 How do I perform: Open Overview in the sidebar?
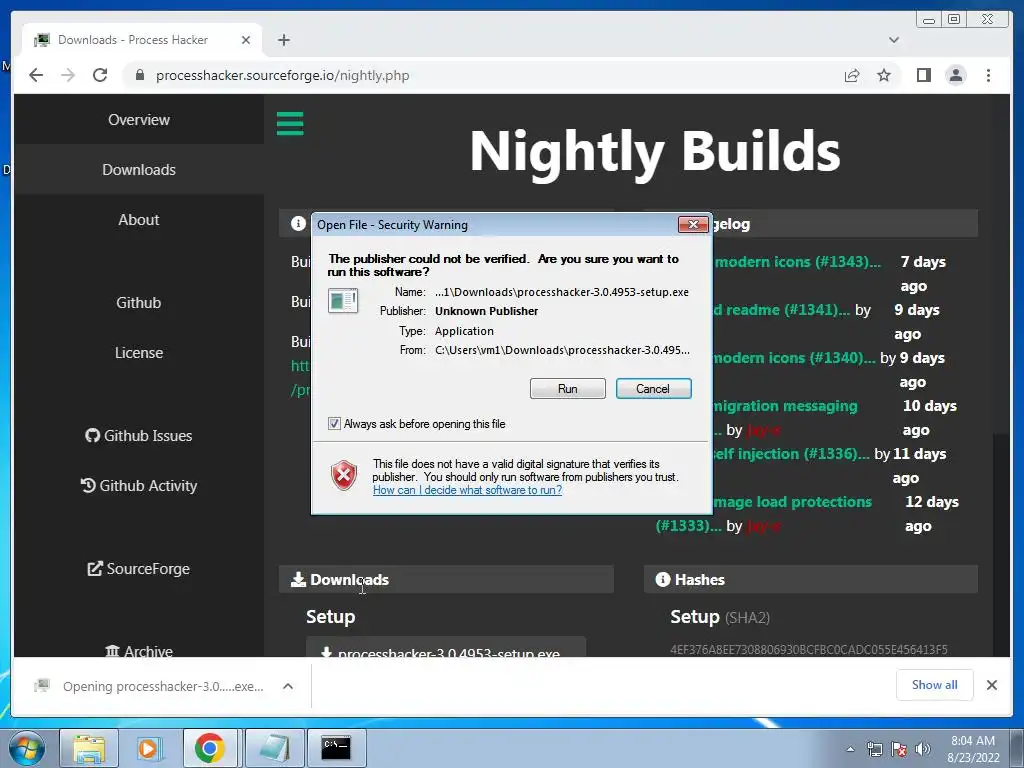pyautogui.click(x=138, y=120)
